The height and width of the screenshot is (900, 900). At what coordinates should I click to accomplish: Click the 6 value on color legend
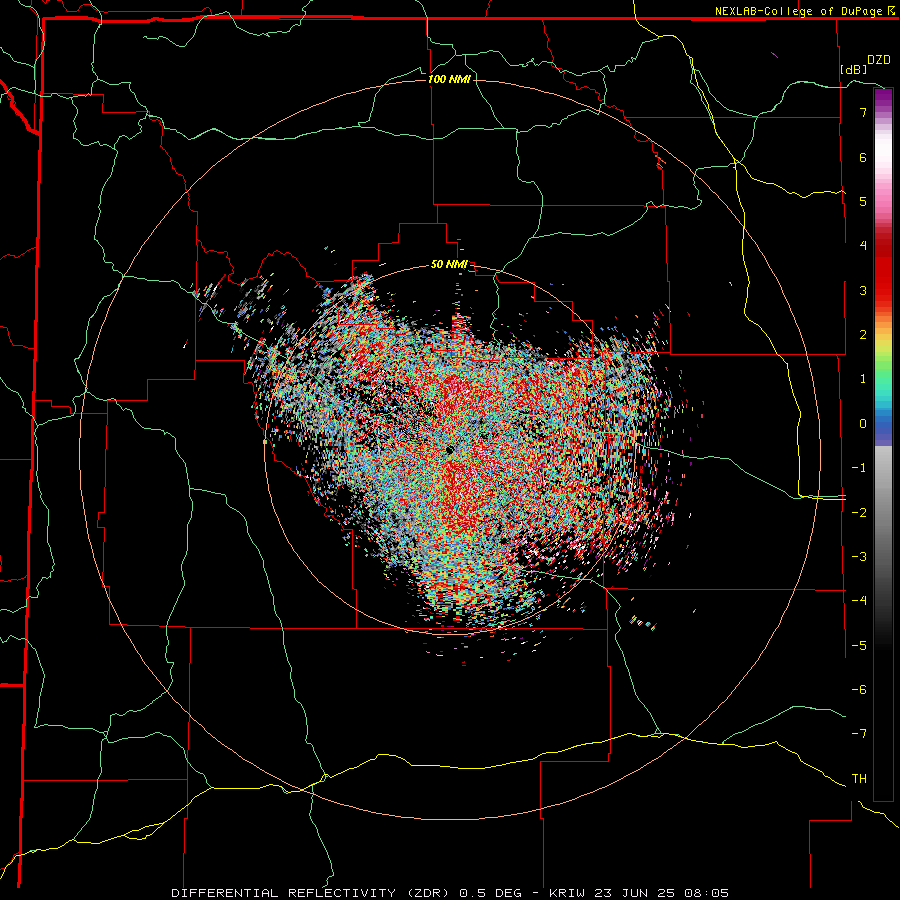tap(863, 157)
